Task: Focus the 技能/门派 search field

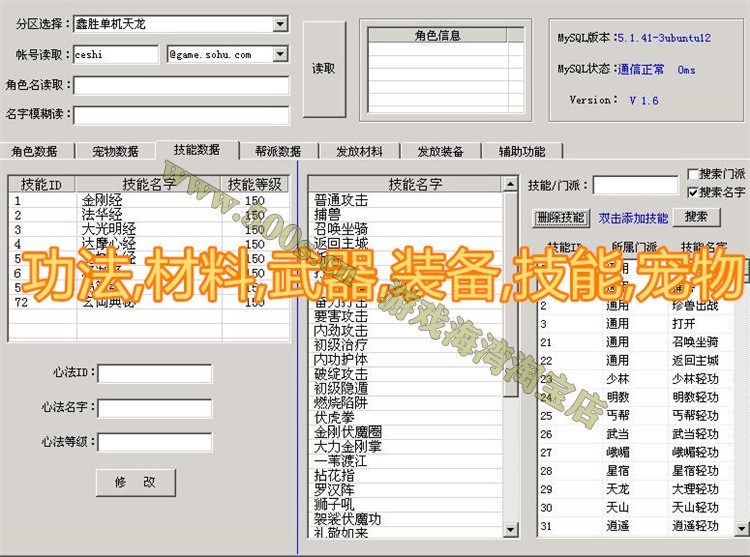Action: tap(634, 185)
